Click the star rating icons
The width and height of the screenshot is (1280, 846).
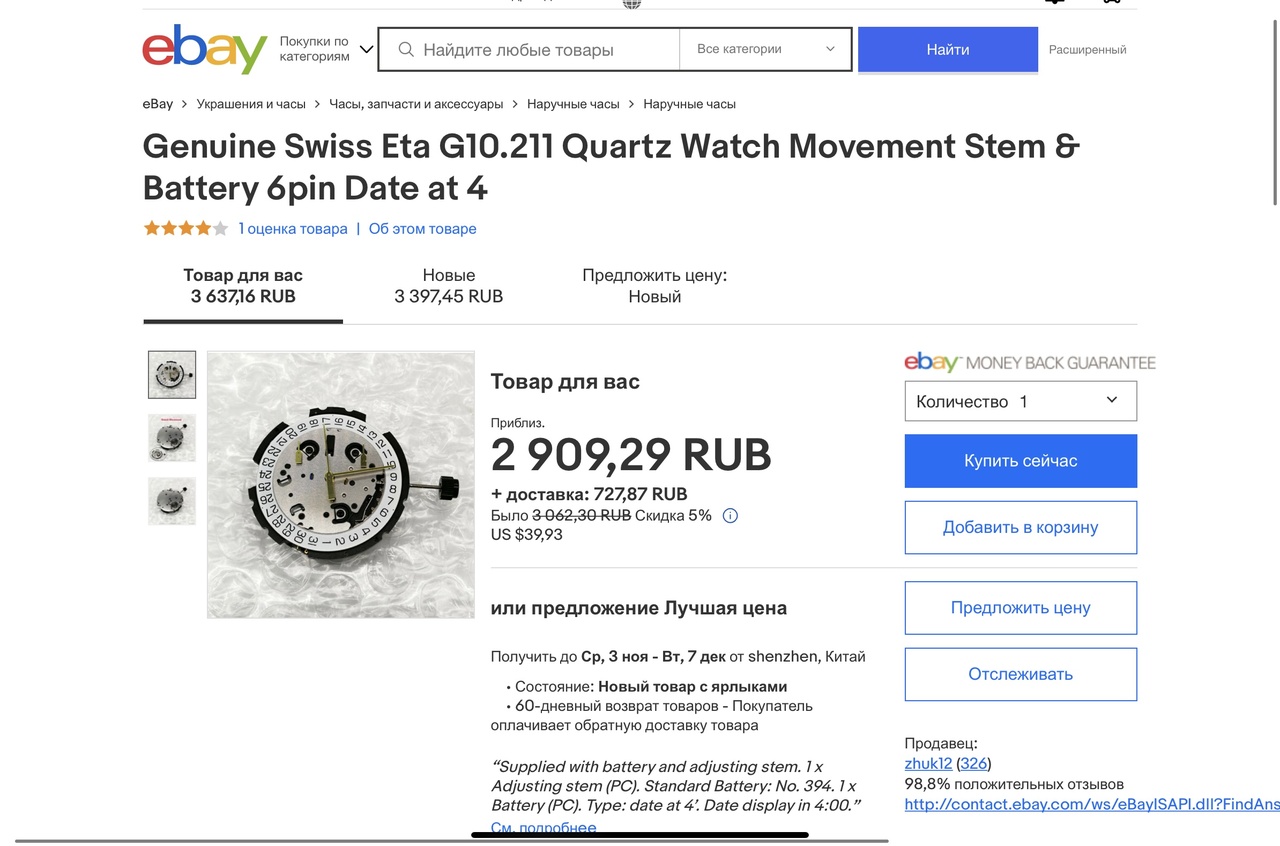point(186,228)
